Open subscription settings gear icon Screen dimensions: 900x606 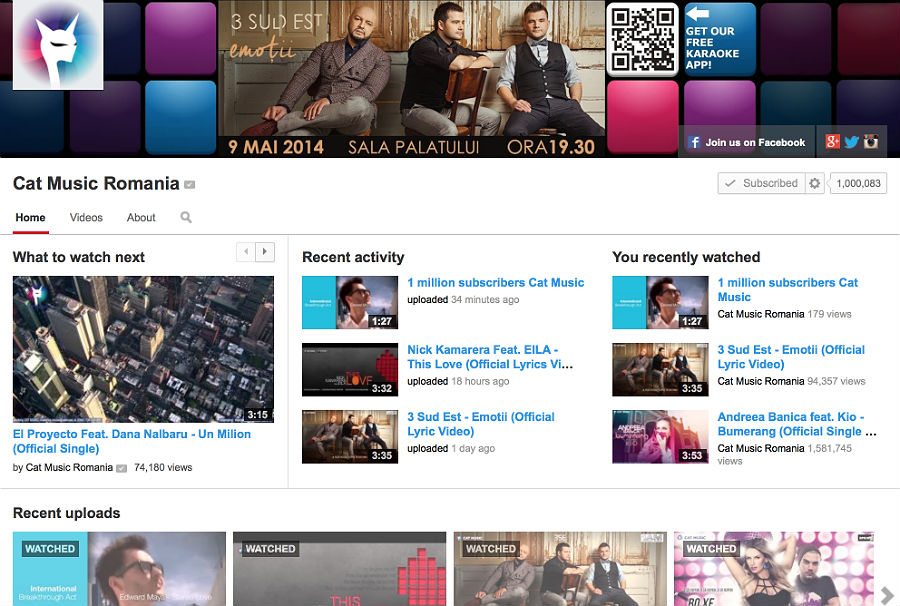click(x=814, y=183)
